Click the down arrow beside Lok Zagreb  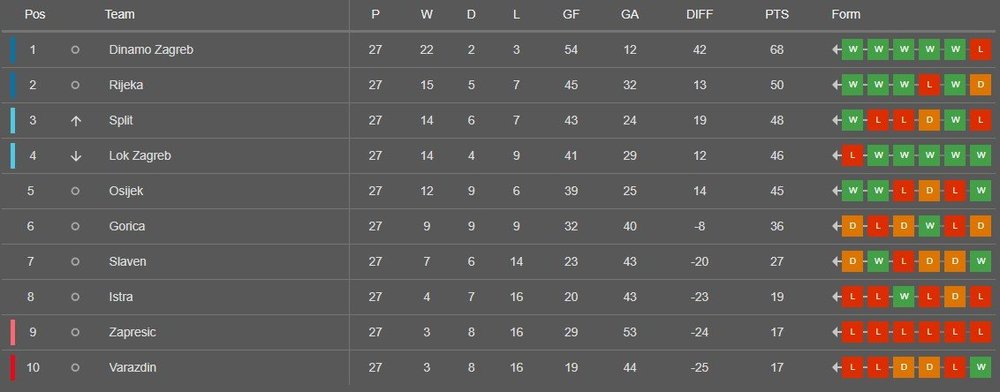(x=75, y=156)
